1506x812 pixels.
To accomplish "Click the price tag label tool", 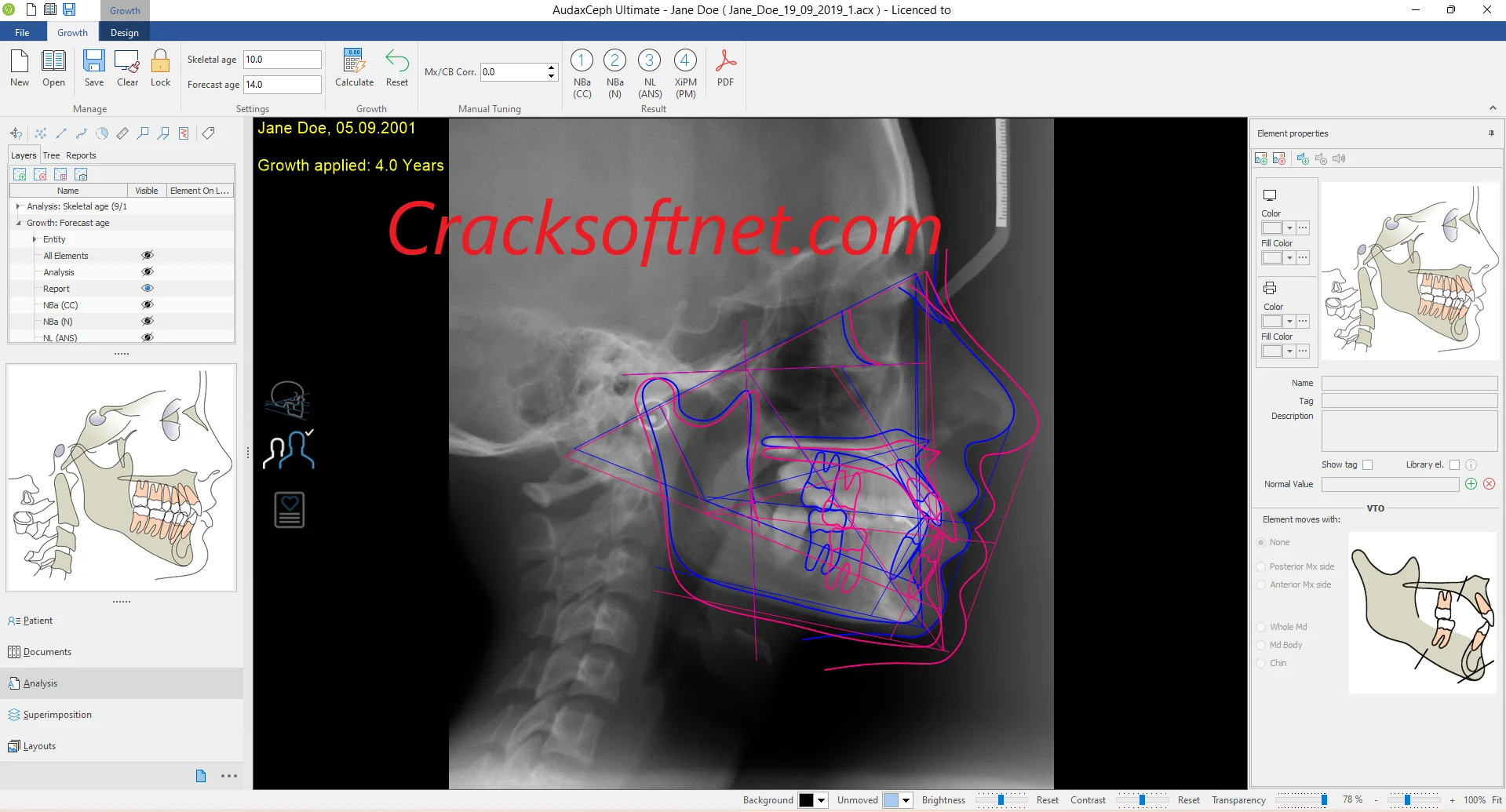I will click(208, 133).
